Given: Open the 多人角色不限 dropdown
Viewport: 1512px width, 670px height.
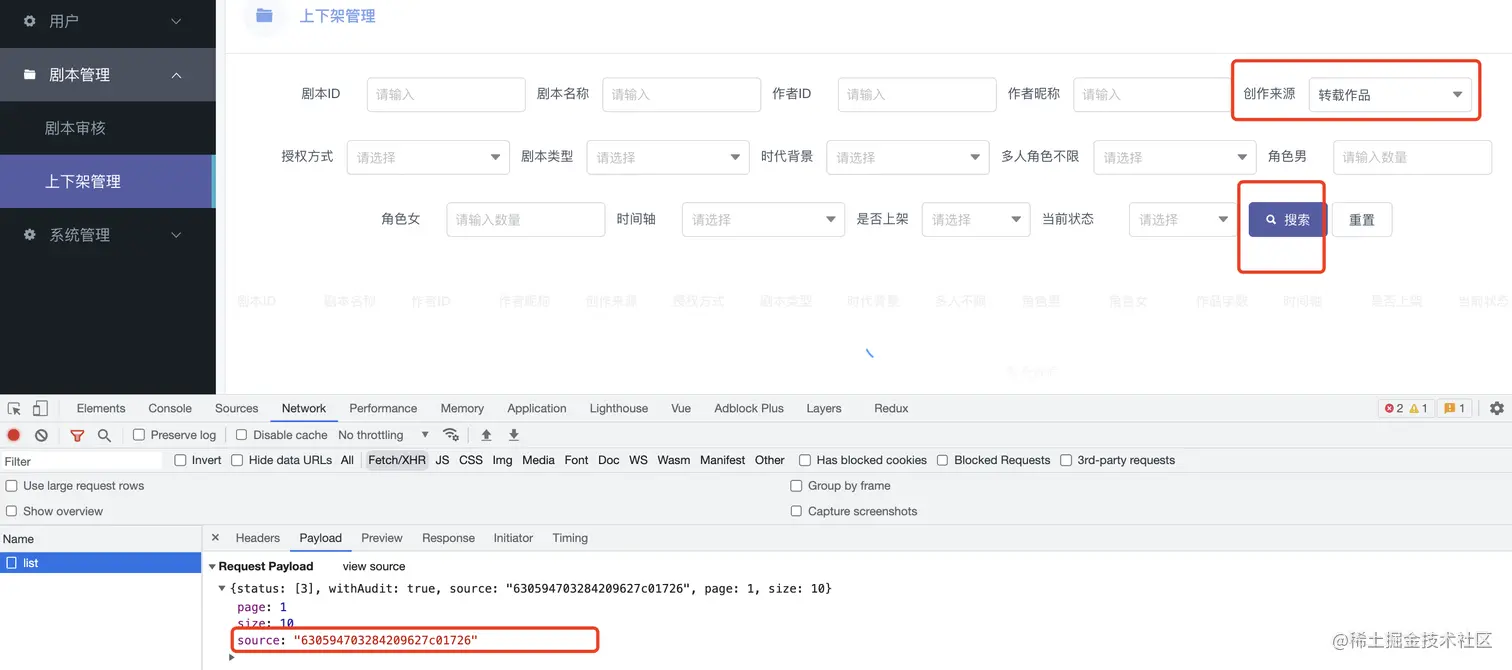Looking at the screenshot, I should click(x=1175, y=157).
